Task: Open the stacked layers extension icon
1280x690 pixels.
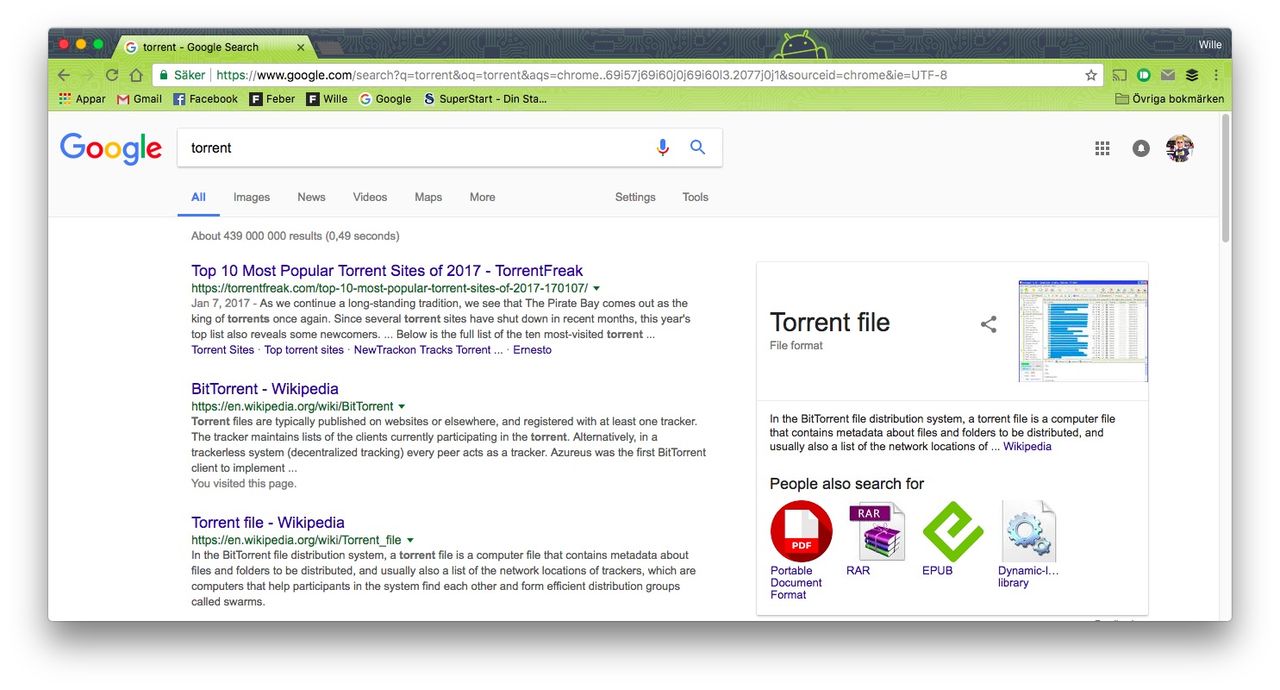Action: pyautogui.click(x=1192, y=75)
